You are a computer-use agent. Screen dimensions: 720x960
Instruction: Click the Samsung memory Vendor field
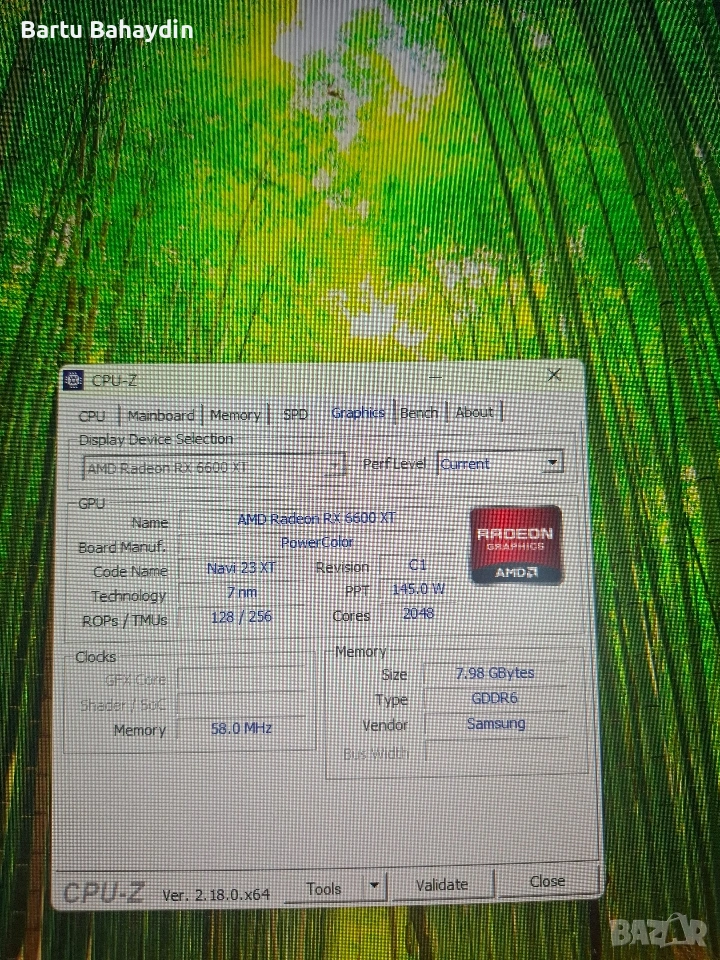click(x=496, y=724)
